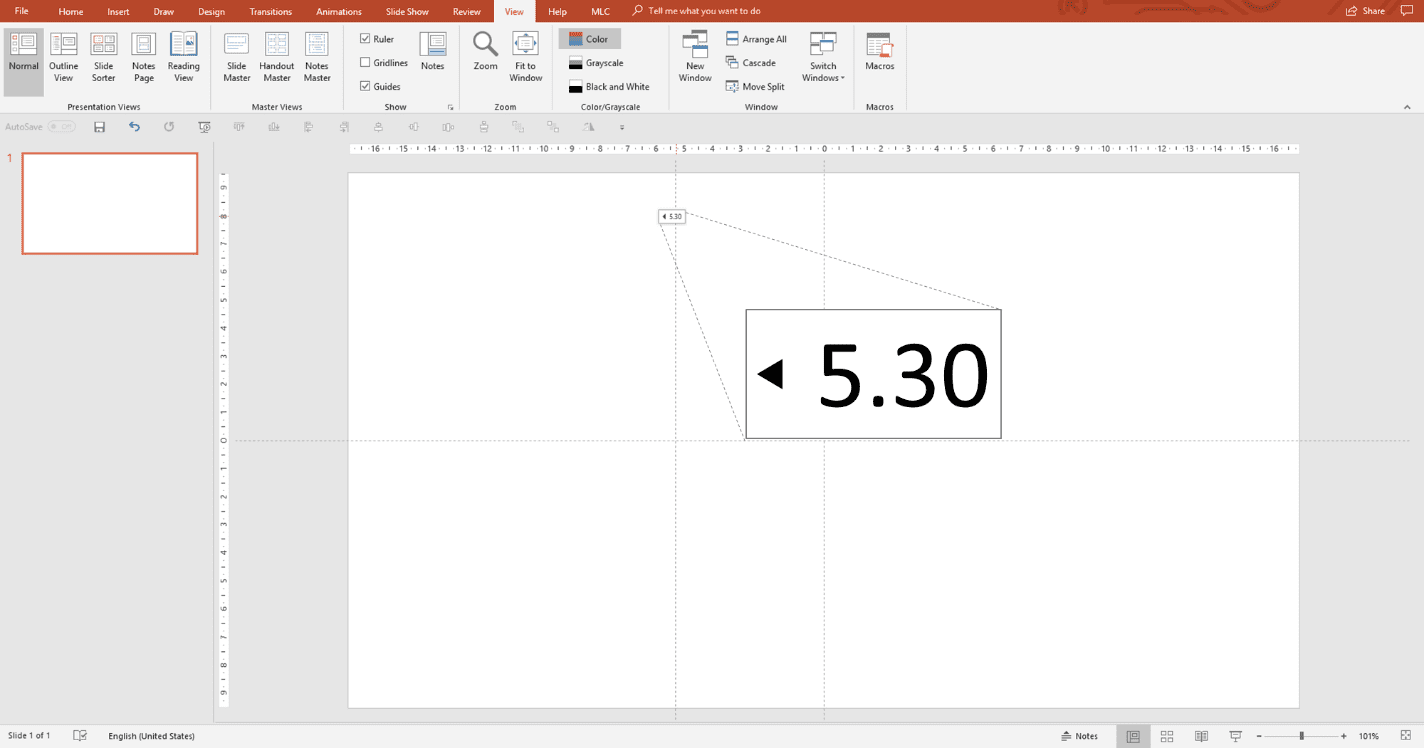Open the Slide Master view

click(236, 57)
